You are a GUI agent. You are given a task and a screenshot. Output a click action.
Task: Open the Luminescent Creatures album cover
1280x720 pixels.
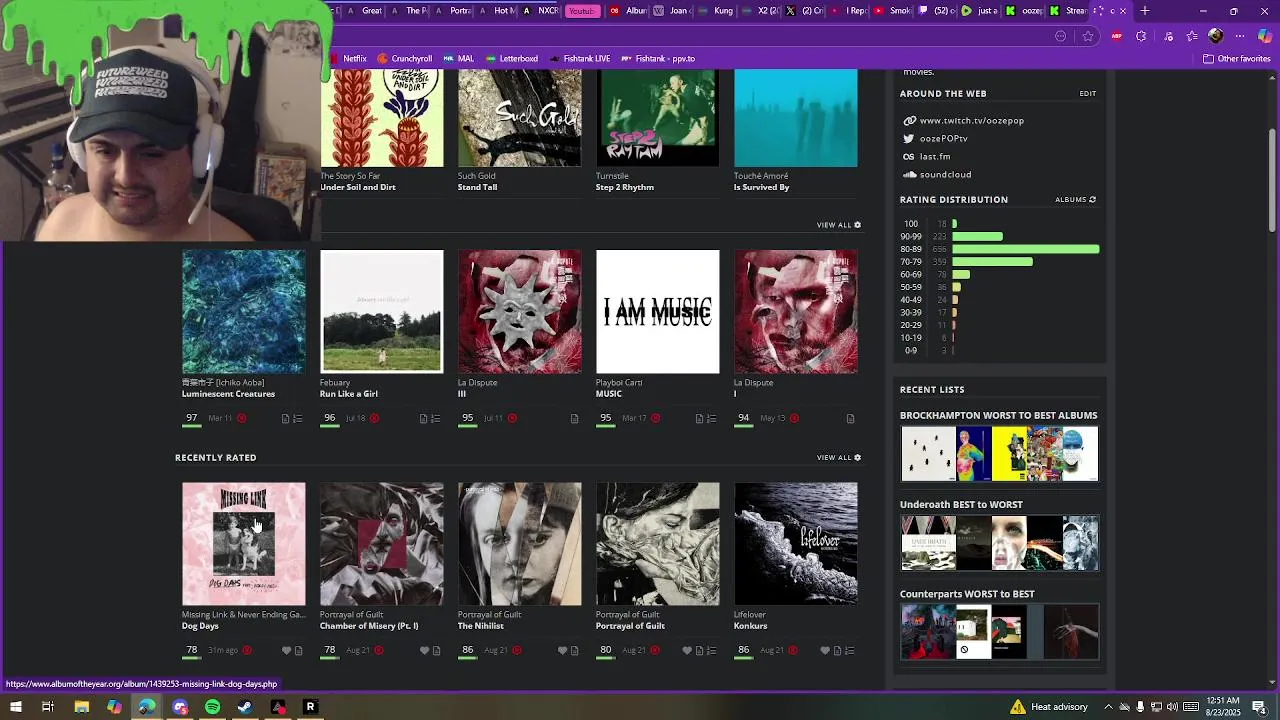(x=244, y=312)
